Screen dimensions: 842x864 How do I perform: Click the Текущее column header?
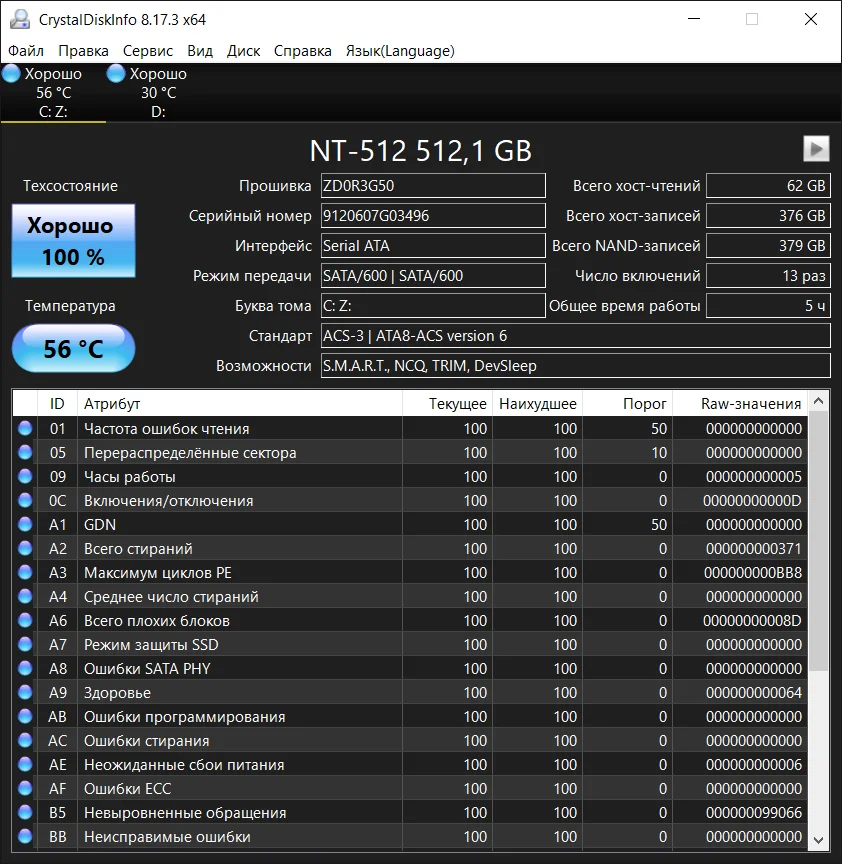(447, 404)
